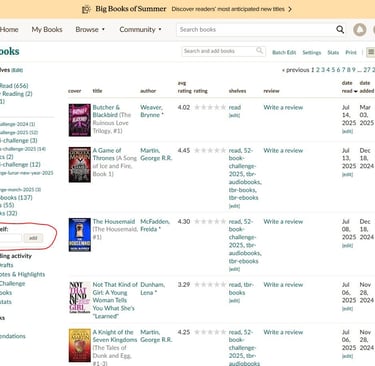Edit shelves for Butcher & Blackbird
Screen dimensions: 375x366
pyautogui.click(x=234, y=115)
